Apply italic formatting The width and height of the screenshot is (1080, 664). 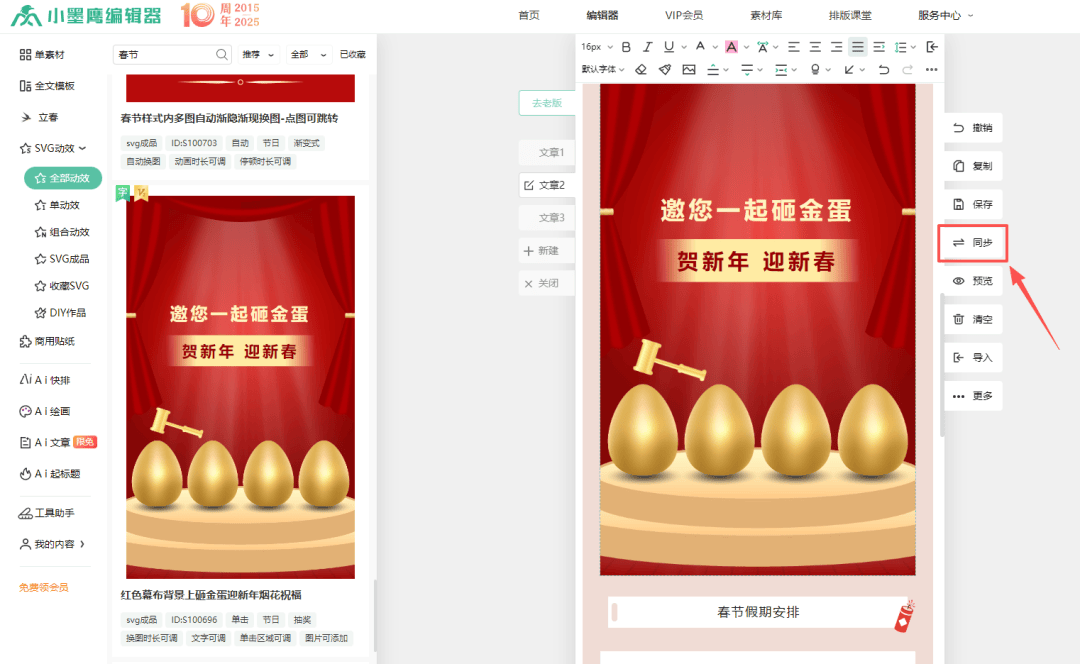(647, 47)
